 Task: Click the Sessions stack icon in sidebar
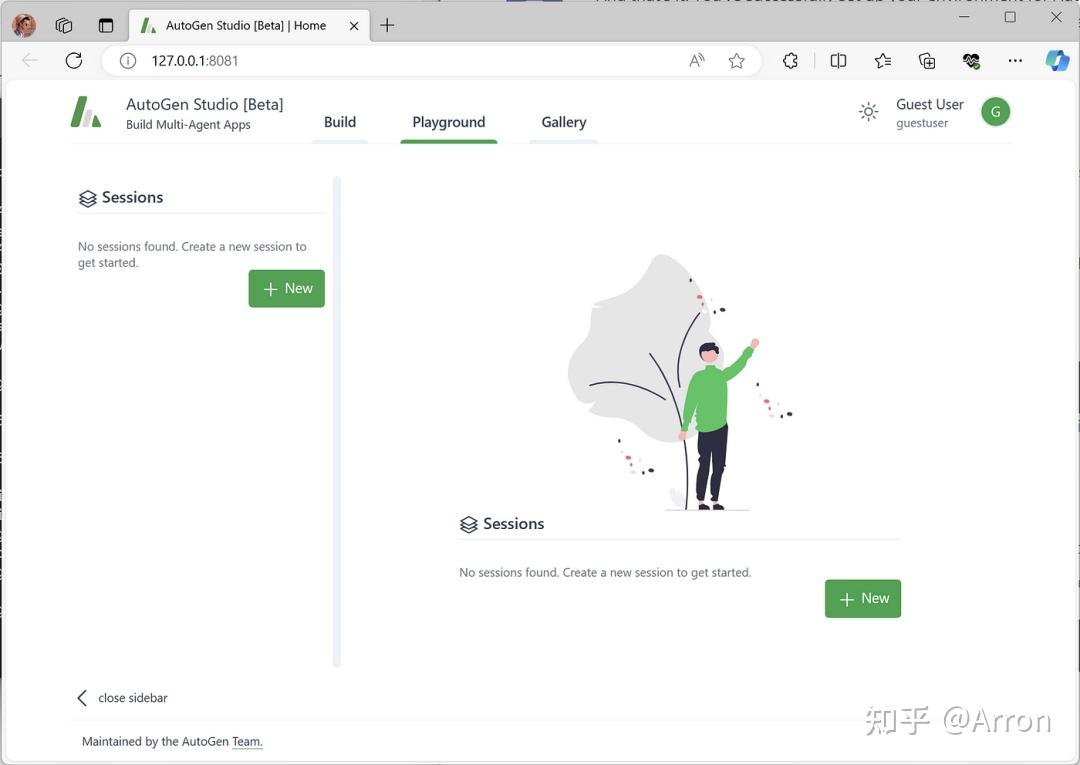pyautogui.click(x=87, y=197)
